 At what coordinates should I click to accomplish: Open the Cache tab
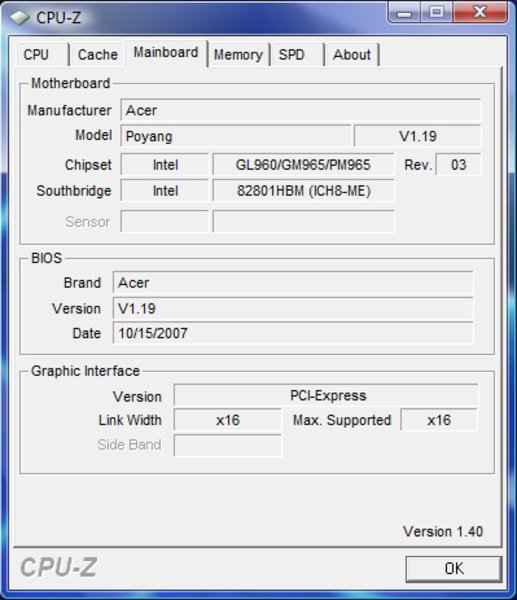98,55
